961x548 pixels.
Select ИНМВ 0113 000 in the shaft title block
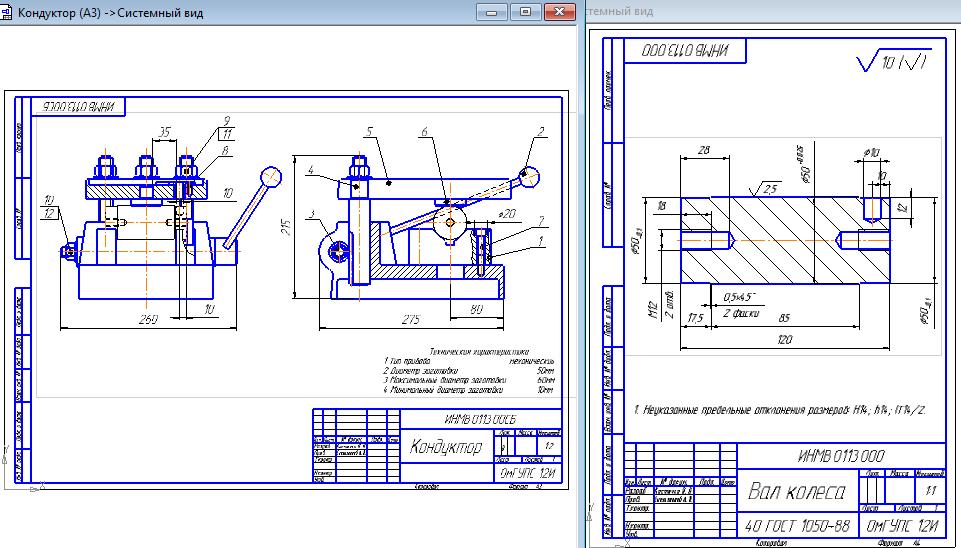[841, 456]
